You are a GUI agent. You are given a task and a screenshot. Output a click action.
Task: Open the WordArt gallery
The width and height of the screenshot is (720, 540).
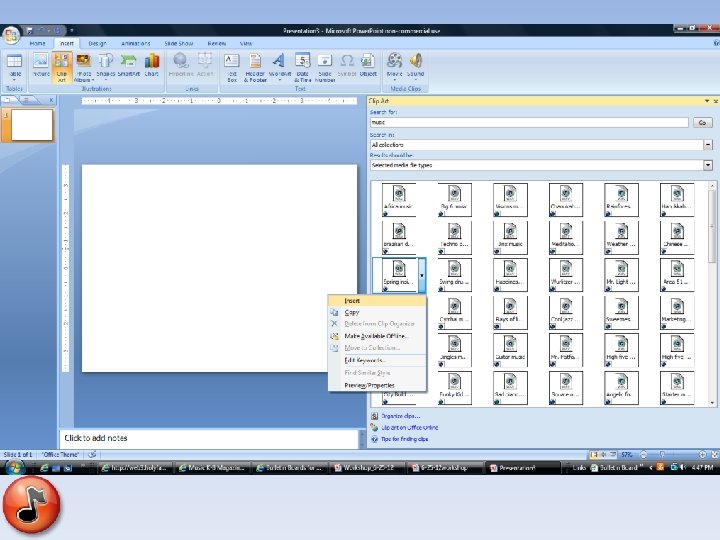click(279, 67)
